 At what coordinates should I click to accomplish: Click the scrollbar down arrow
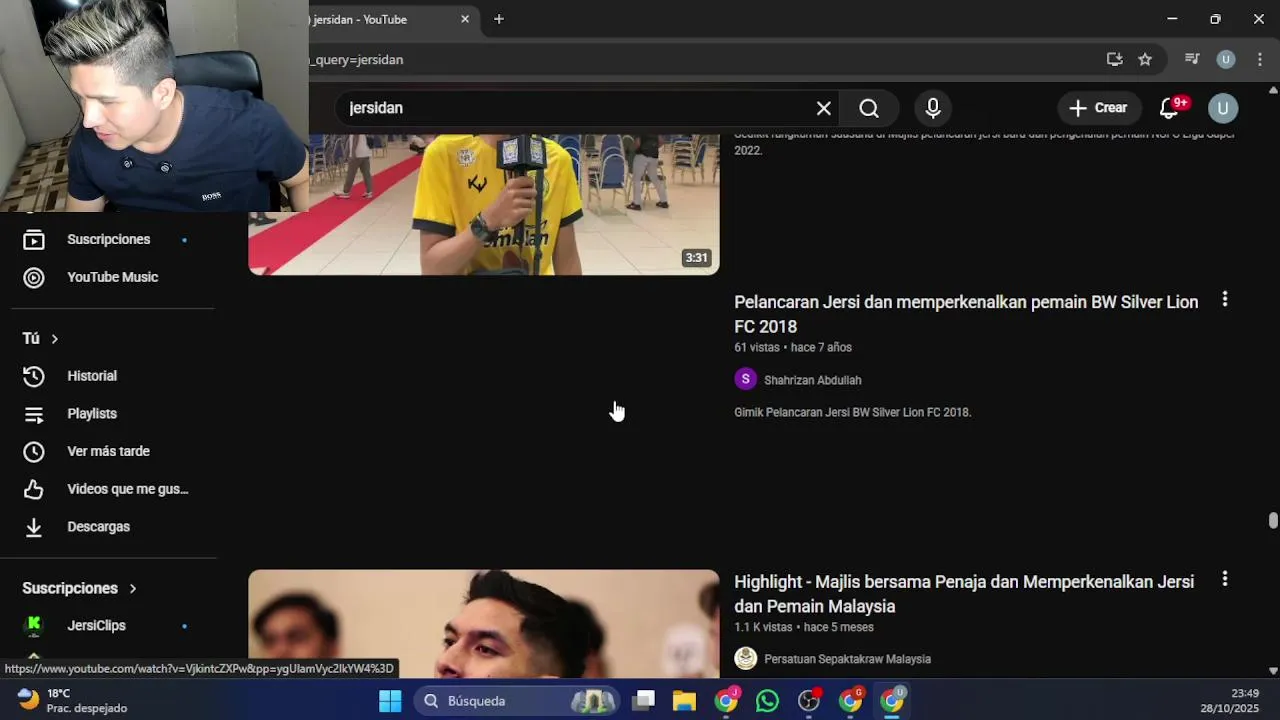pos(1273,671)
